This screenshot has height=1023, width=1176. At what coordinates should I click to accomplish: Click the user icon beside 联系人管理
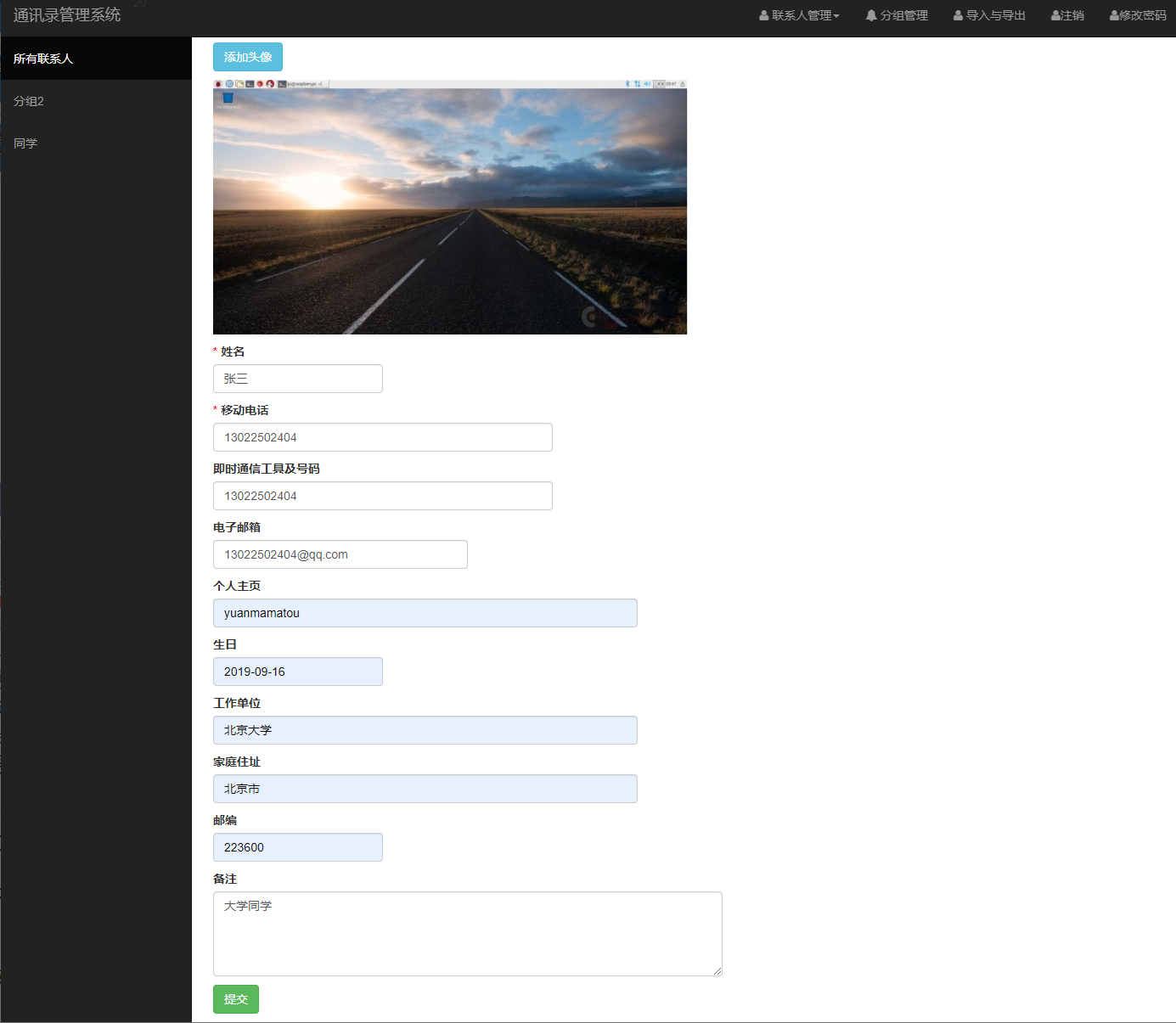pos(763,15)
